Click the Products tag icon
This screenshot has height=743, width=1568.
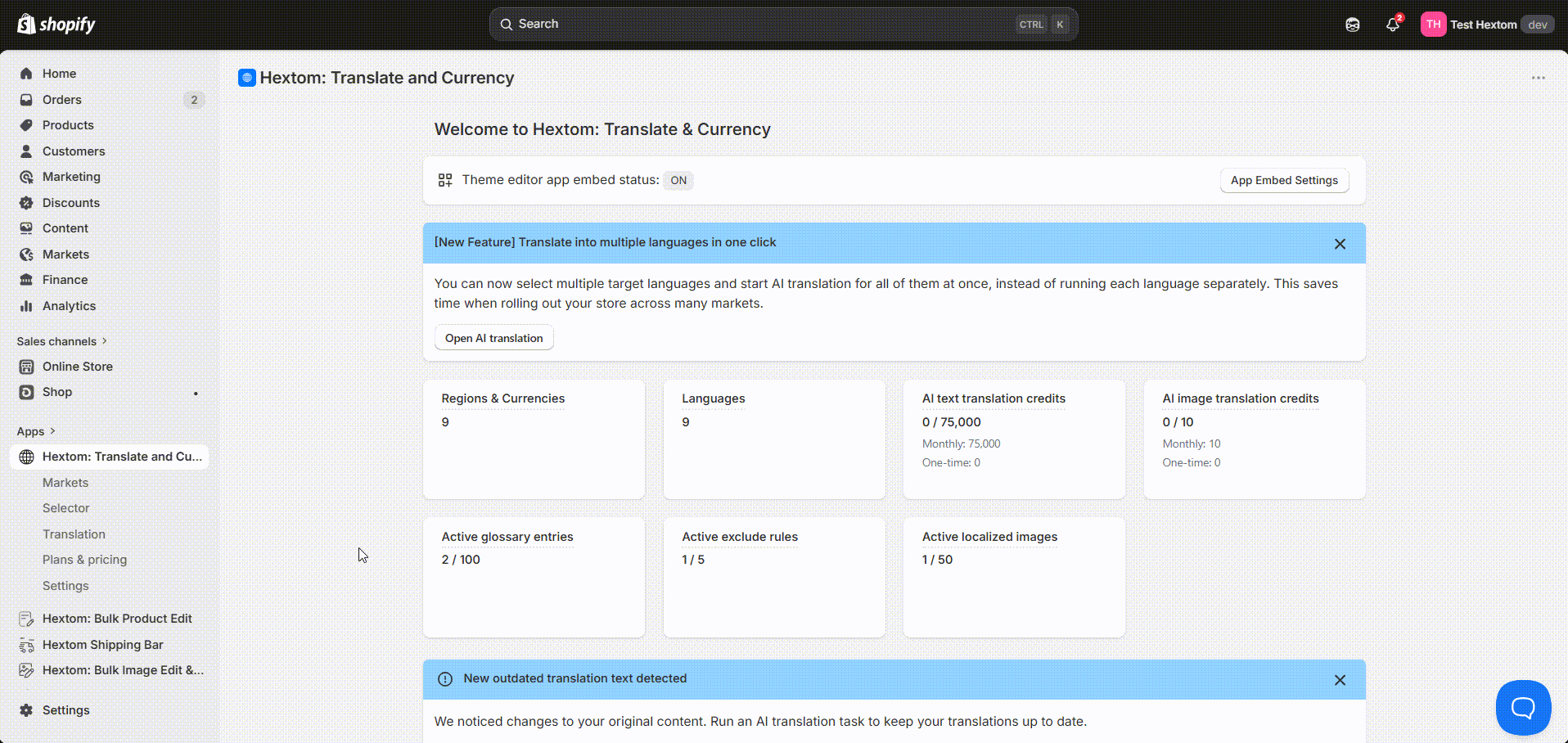(x=26, y=125)
